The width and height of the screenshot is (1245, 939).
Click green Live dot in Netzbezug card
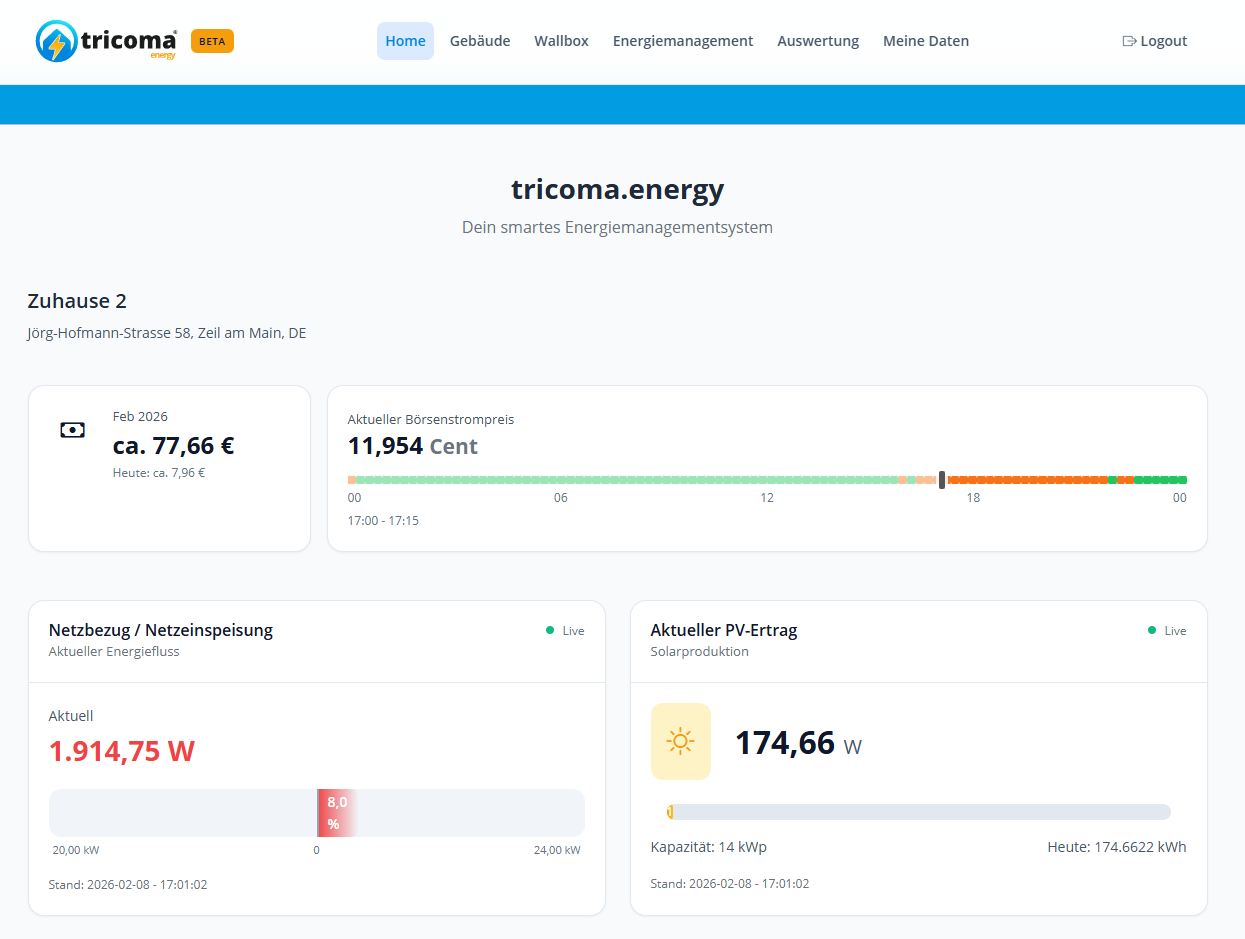pyautogui.click(x=550, y=630)
